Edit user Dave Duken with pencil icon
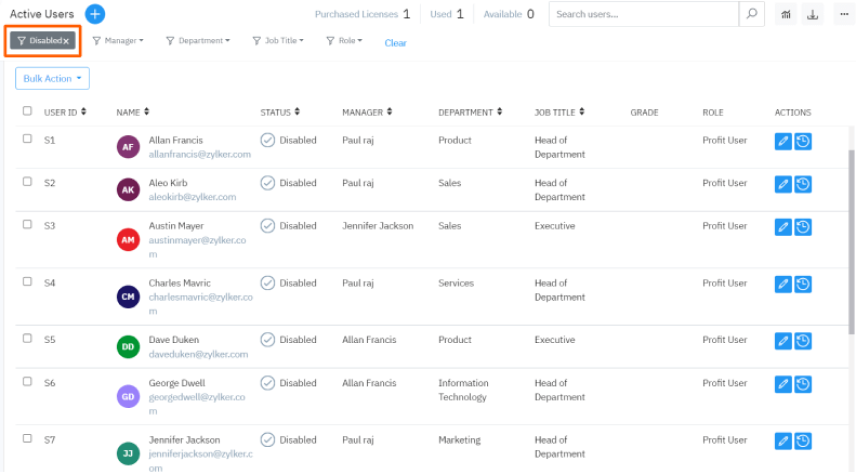This screenshot has height=472, width=856. 783,341
